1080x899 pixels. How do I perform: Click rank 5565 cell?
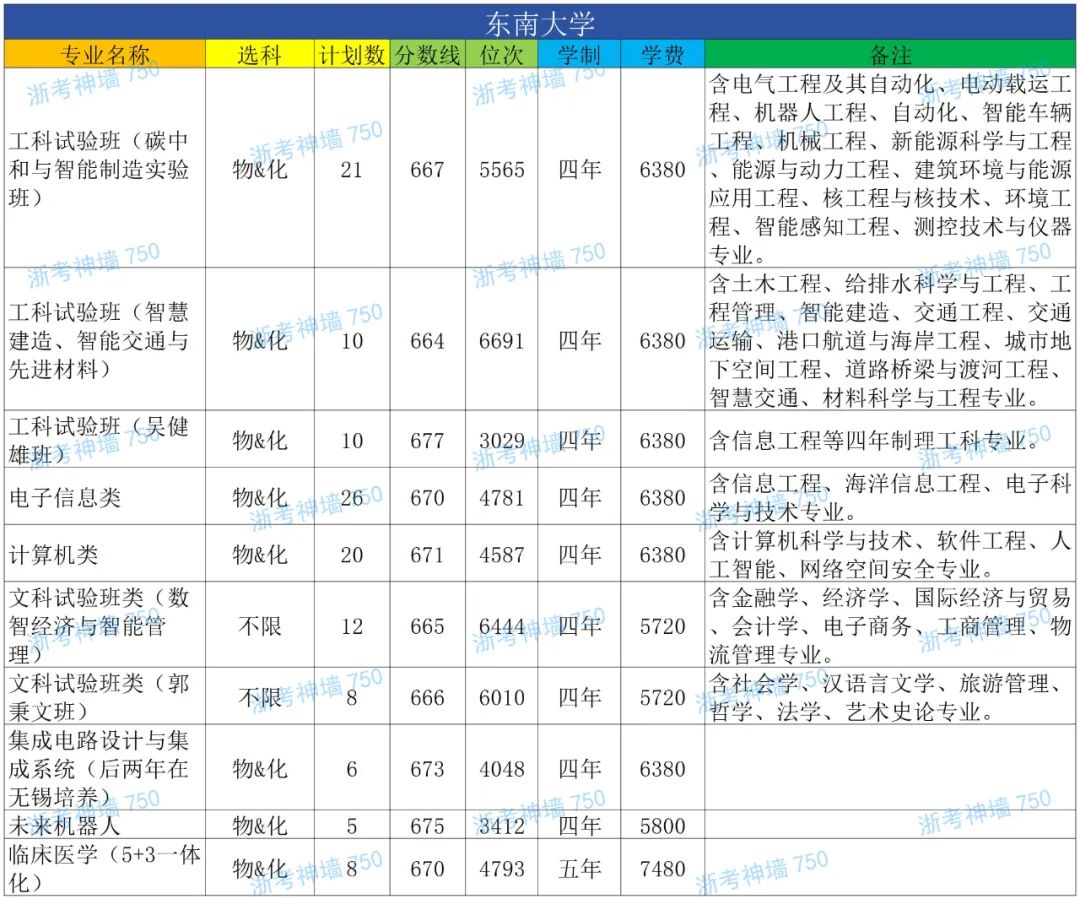[501, 169]
